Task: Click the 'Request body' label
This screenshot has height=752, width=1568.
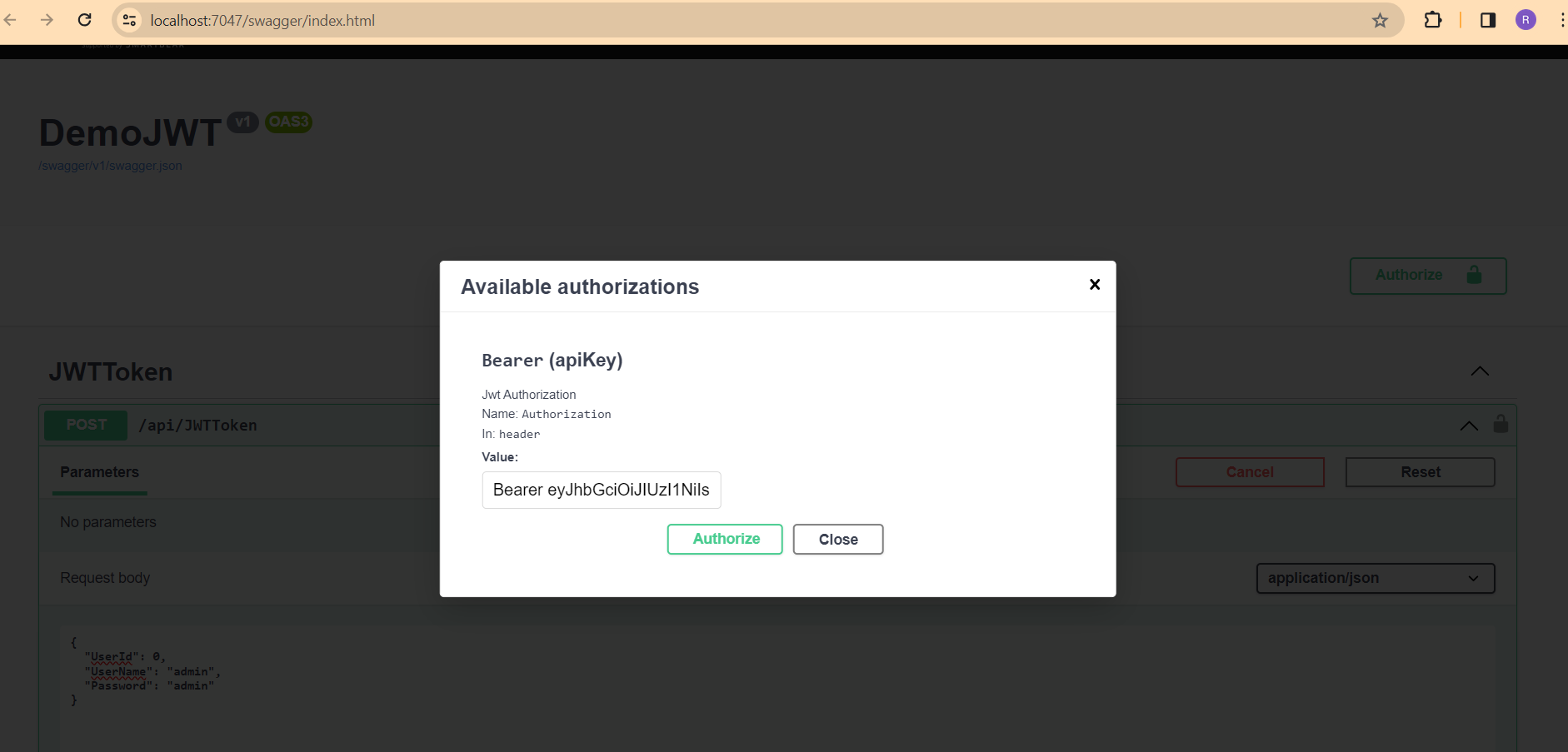Action: pyautogui.click(x=105, y=578)
